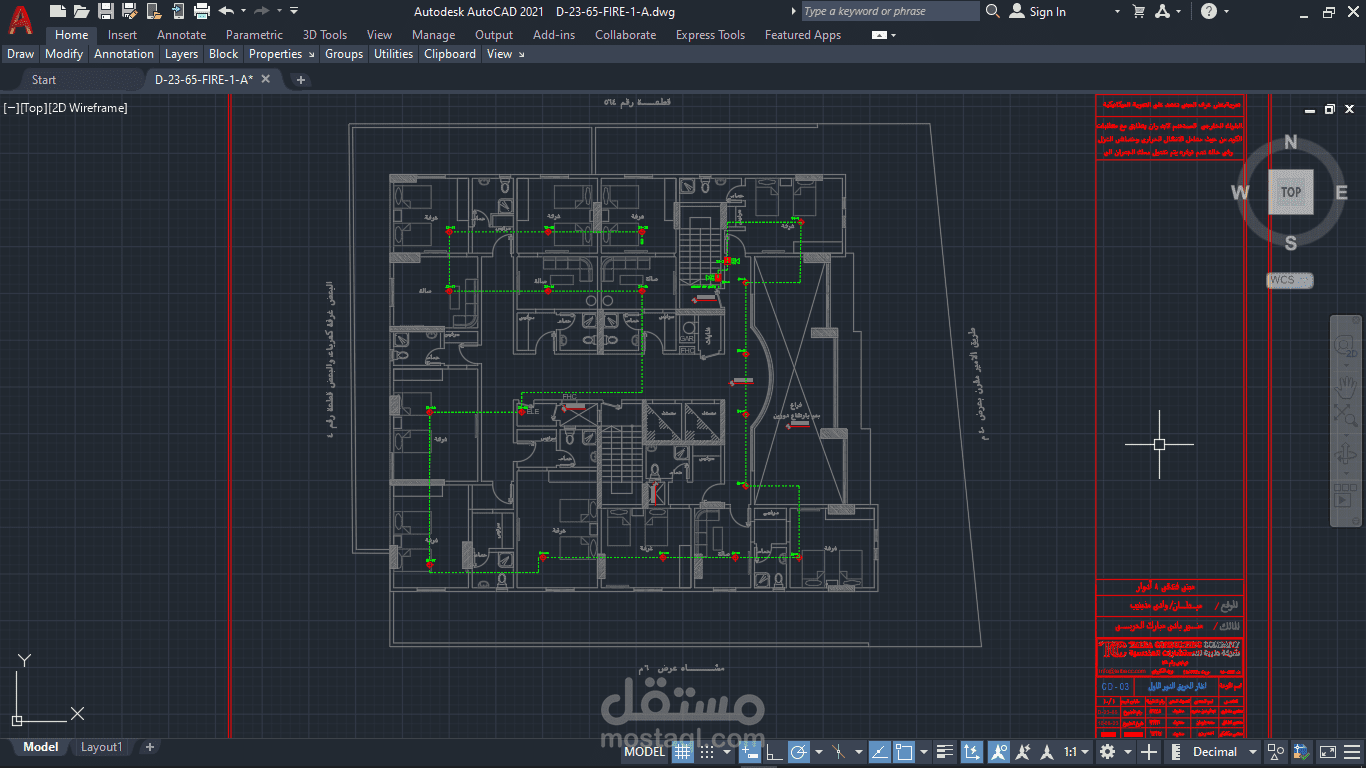Click the keyword search input field
This screenshot has width=1366, height=768.
click(x=890, y=11)
